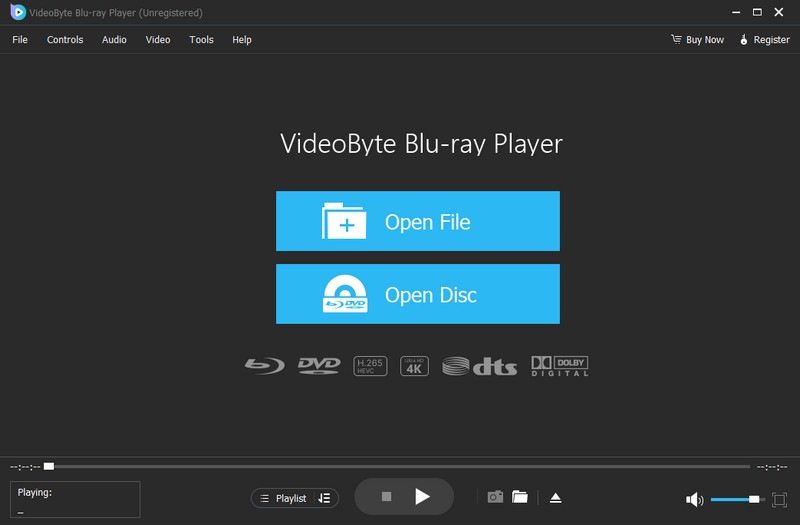The height and width of the screenshot is (525, 800).
Task: Adjust the volume slider
Action: (x=738, y=499)
